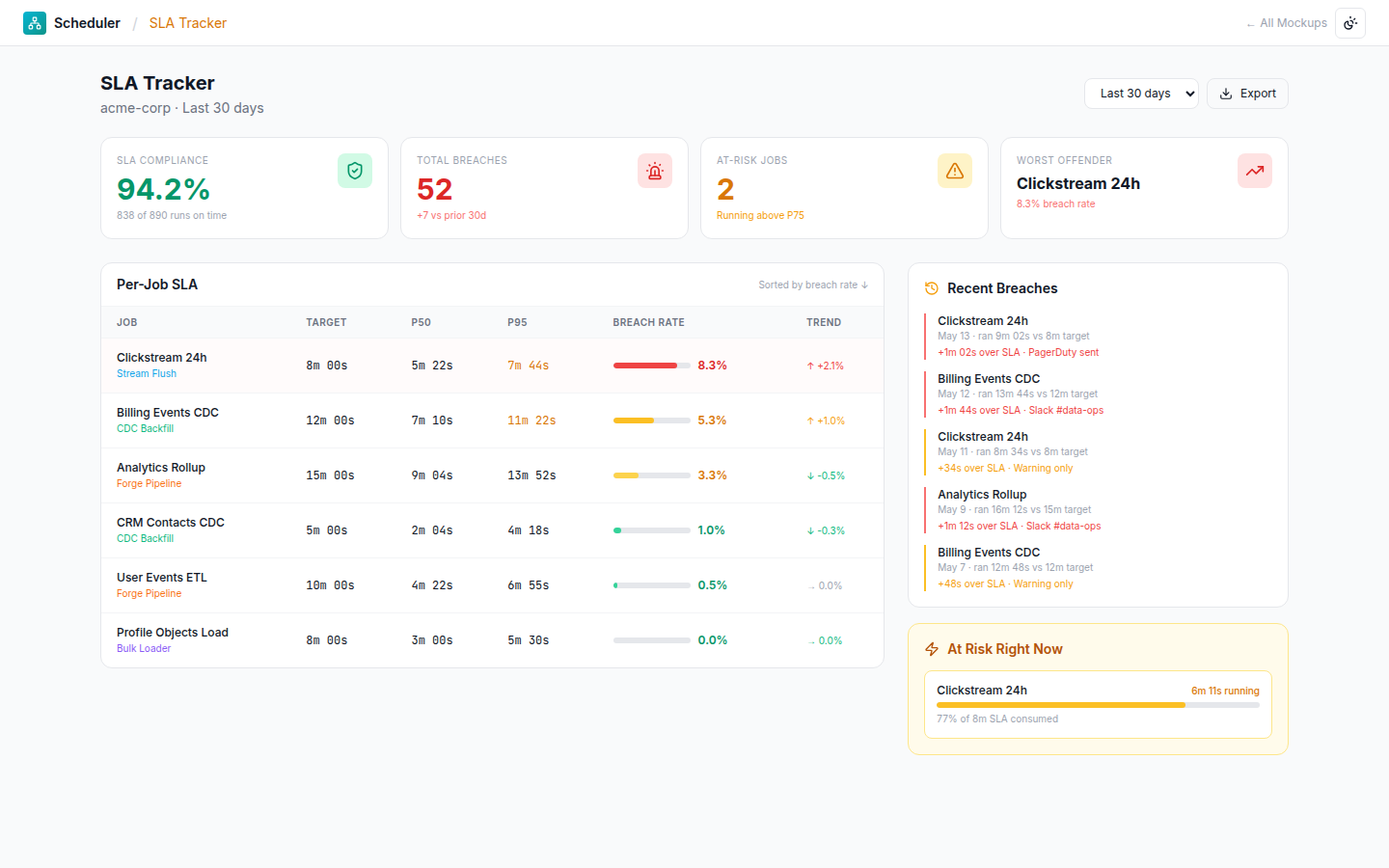Open the May 12 Billing Events CDC breach
Screen dimensions: 1389x868
pos(1098,394)
